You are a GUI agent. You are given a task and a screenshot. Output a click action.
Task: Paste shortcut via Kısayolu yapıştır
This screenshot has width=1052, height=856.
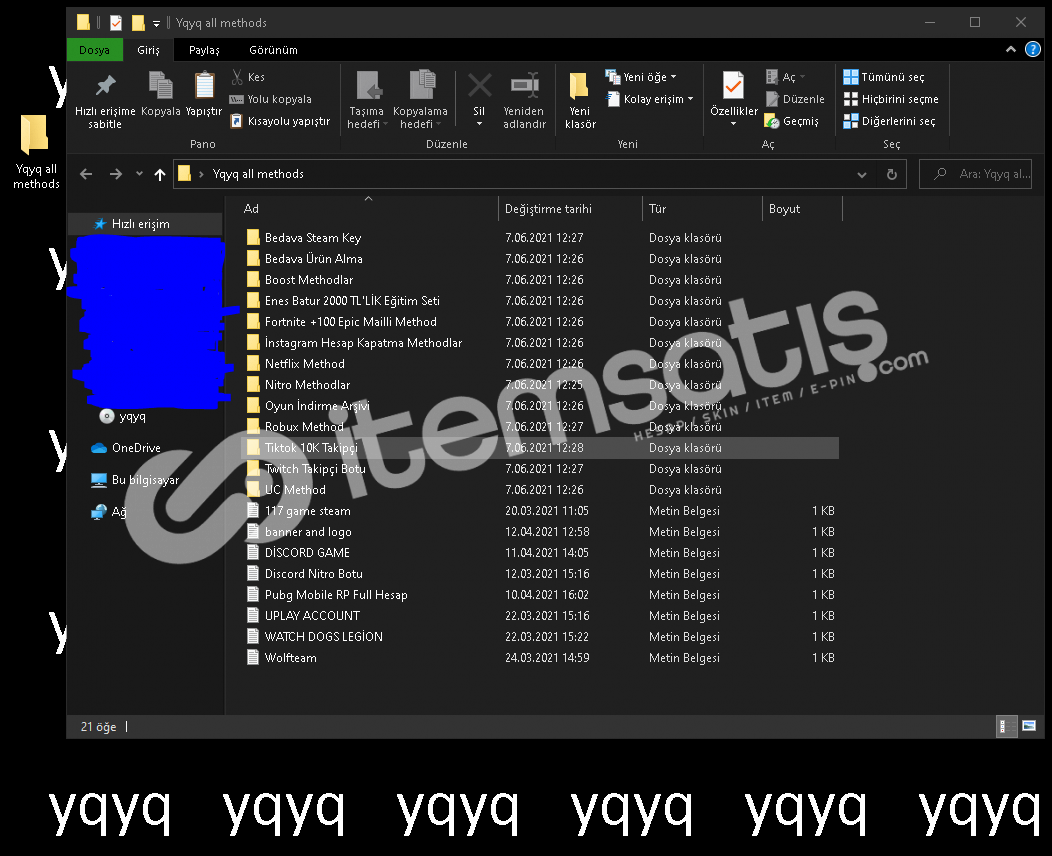click(x=280, y=121)
